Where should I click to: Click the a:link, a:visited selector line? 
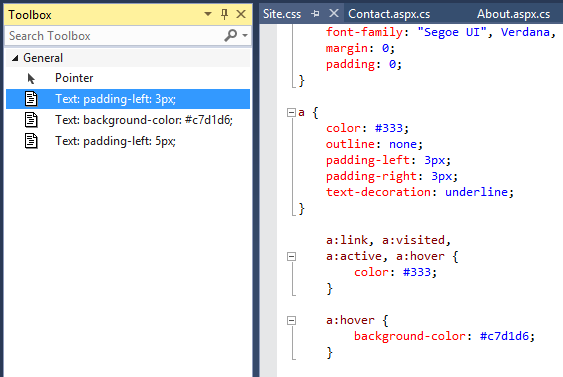pyautogui.click(x=388, y=240)
